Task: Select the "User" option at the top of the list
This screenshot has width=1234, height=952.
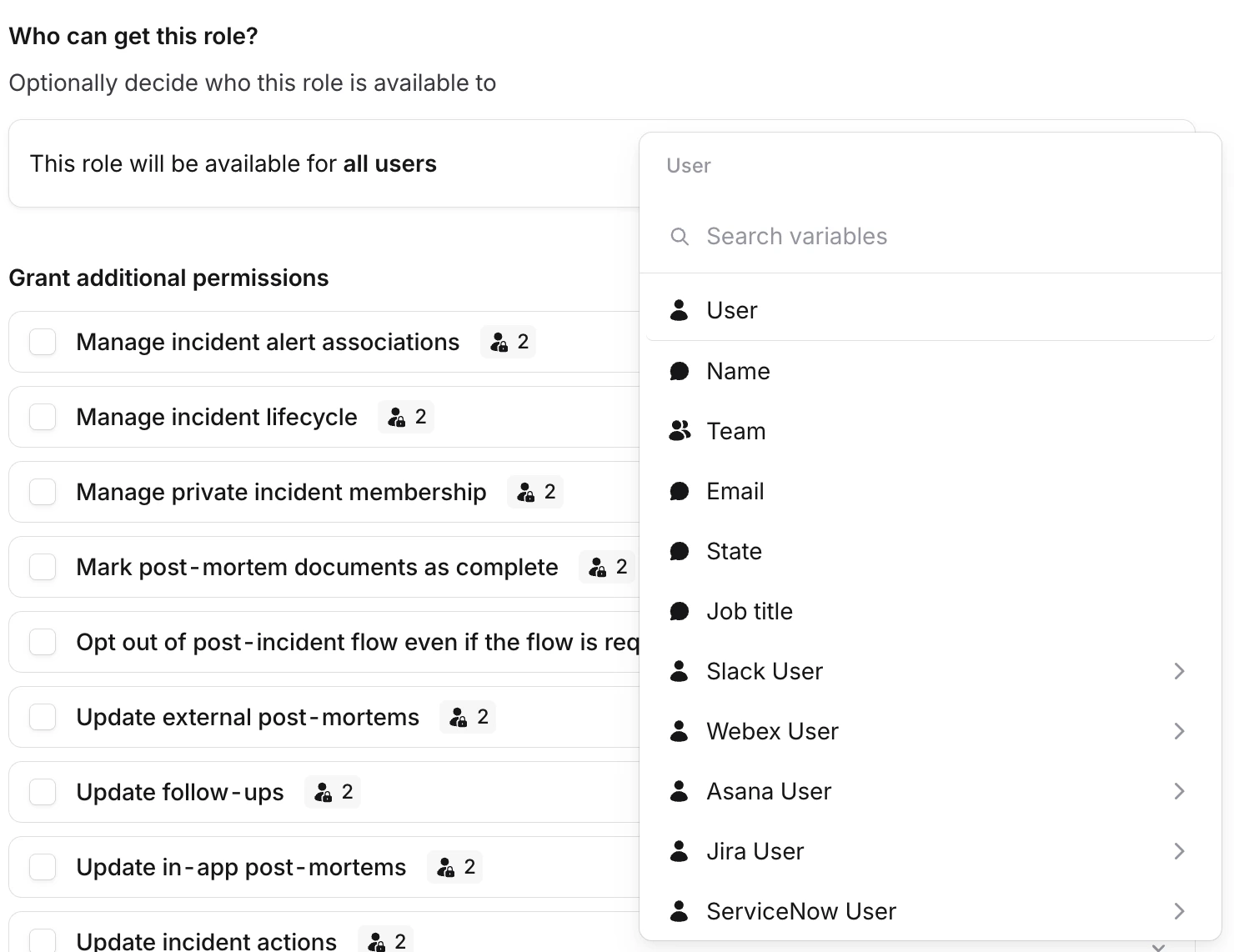Action: 731,309
